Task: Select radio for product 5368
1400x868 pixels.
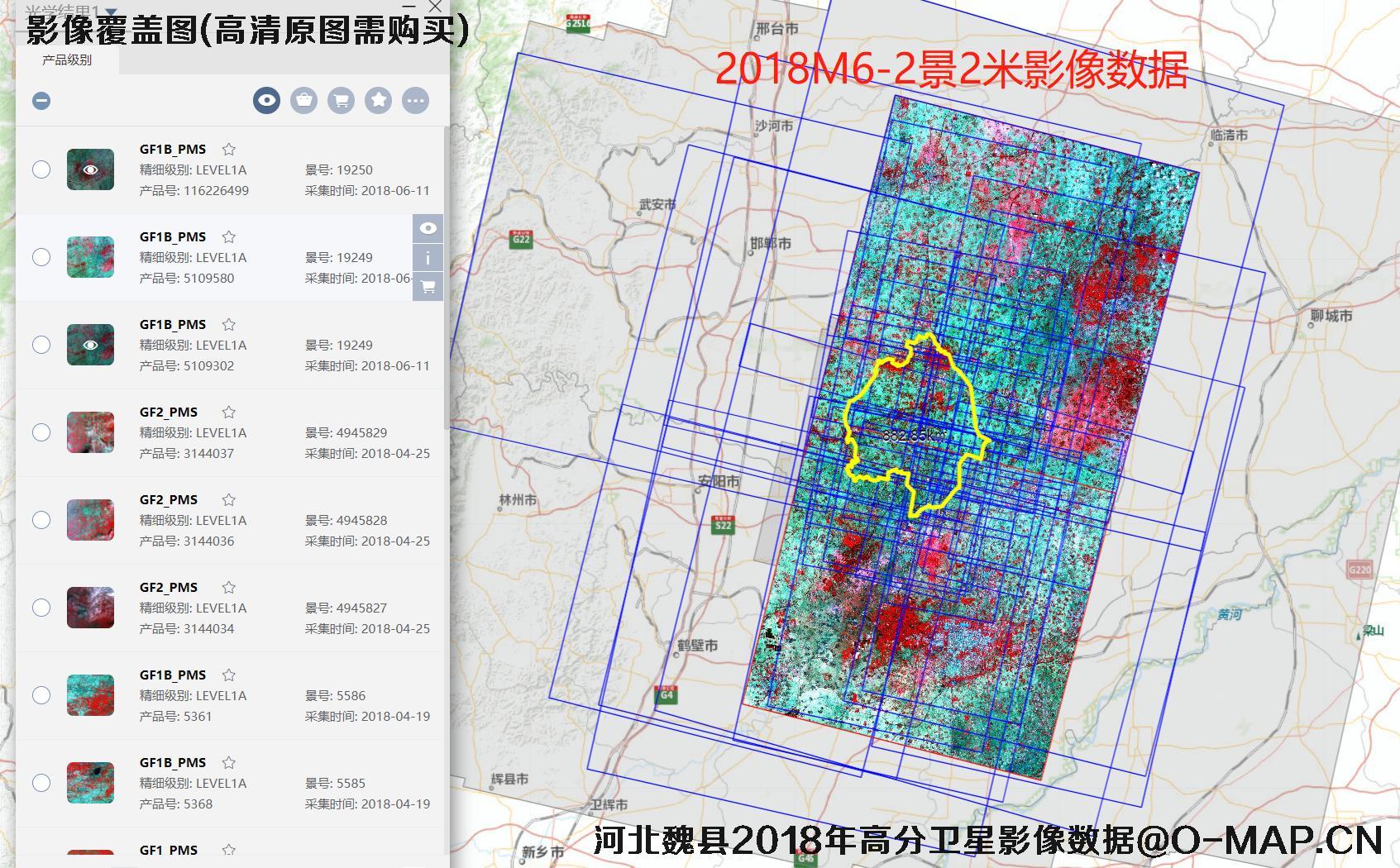Action: [x=41, y=783]
